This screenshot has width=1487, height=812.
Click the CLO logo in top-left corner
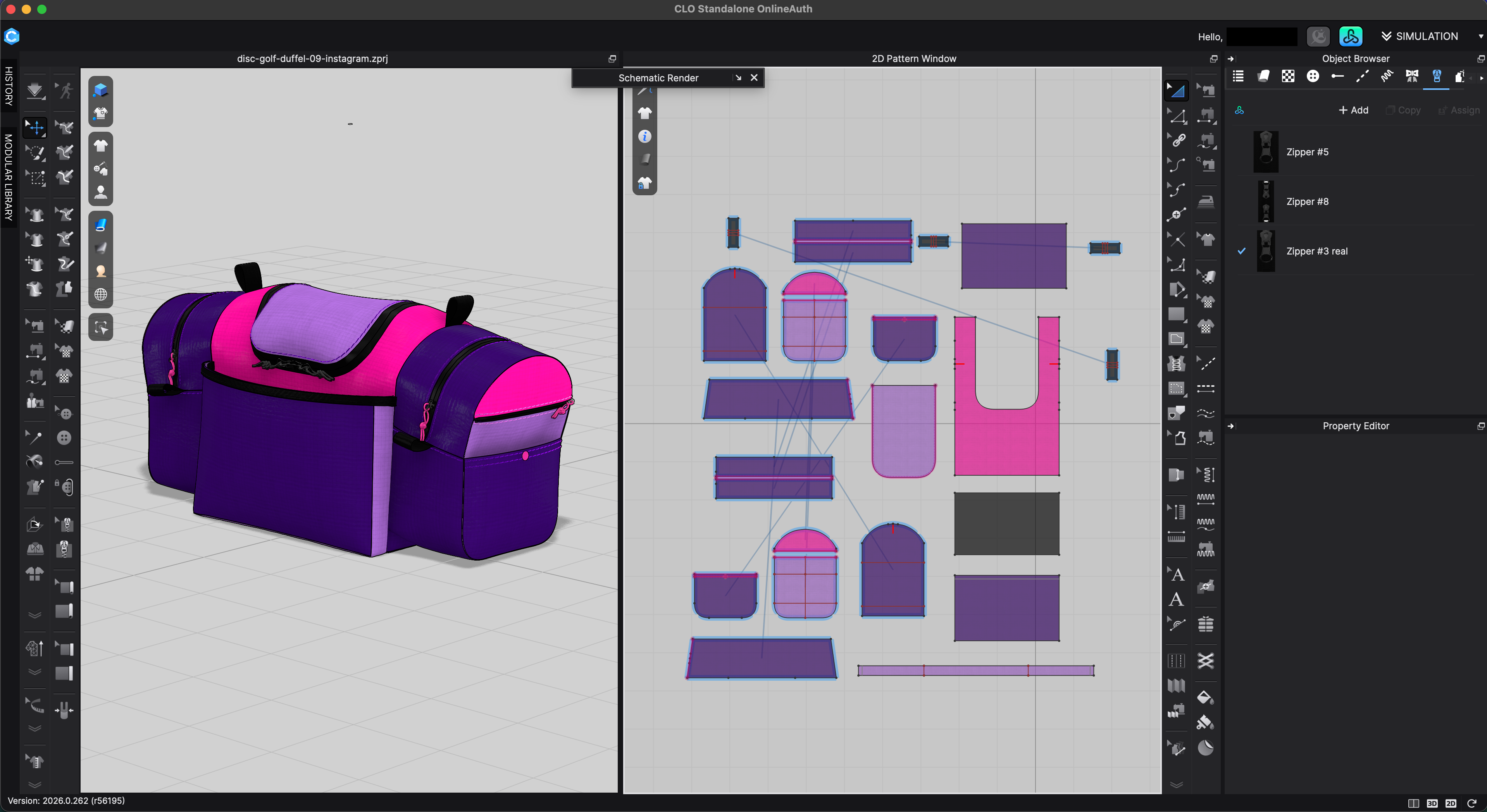pos(12,36)
